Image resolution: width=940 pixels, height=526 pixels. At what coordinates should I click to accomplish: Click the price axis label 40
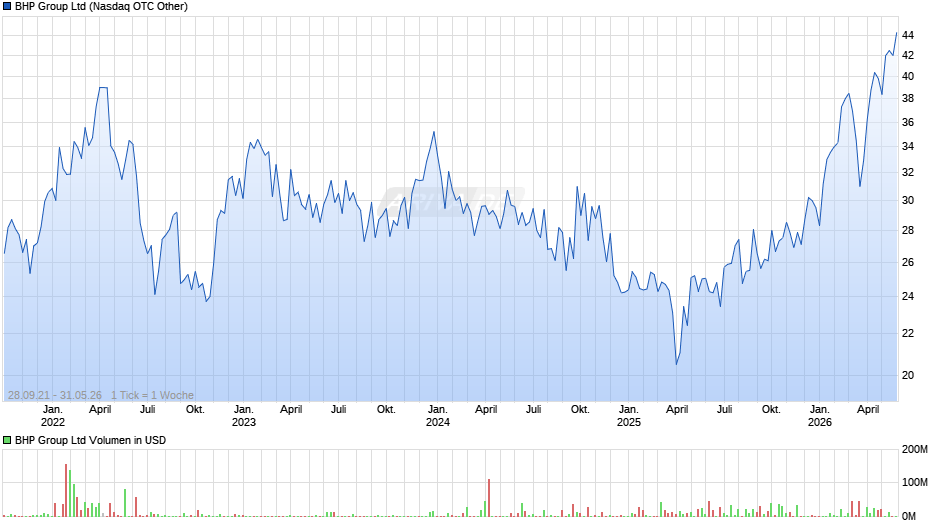[x=908, y=76]
